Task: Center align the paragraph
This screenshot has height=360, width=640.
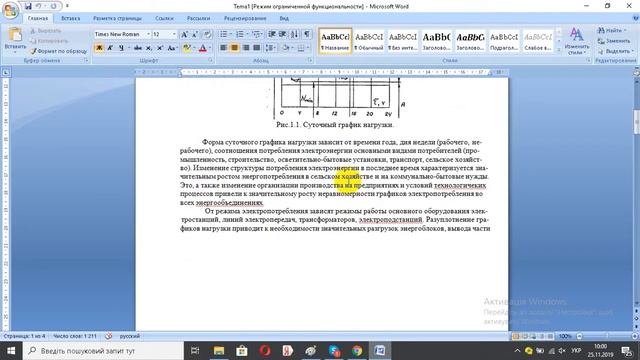Action: coord(234,48)
